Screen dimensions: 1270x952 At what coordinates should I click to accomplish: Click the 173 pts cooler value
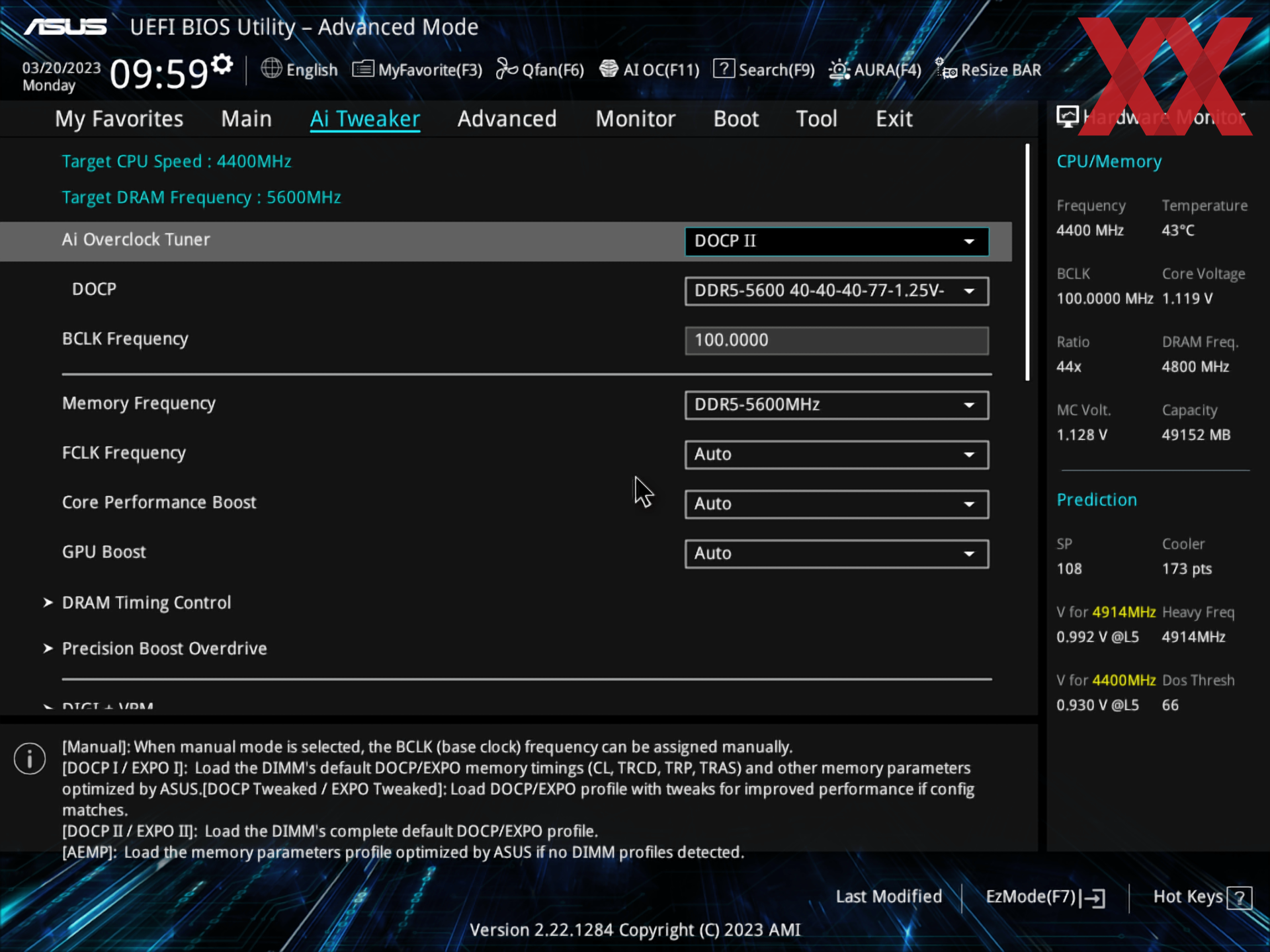click(x=1187, y=569)
